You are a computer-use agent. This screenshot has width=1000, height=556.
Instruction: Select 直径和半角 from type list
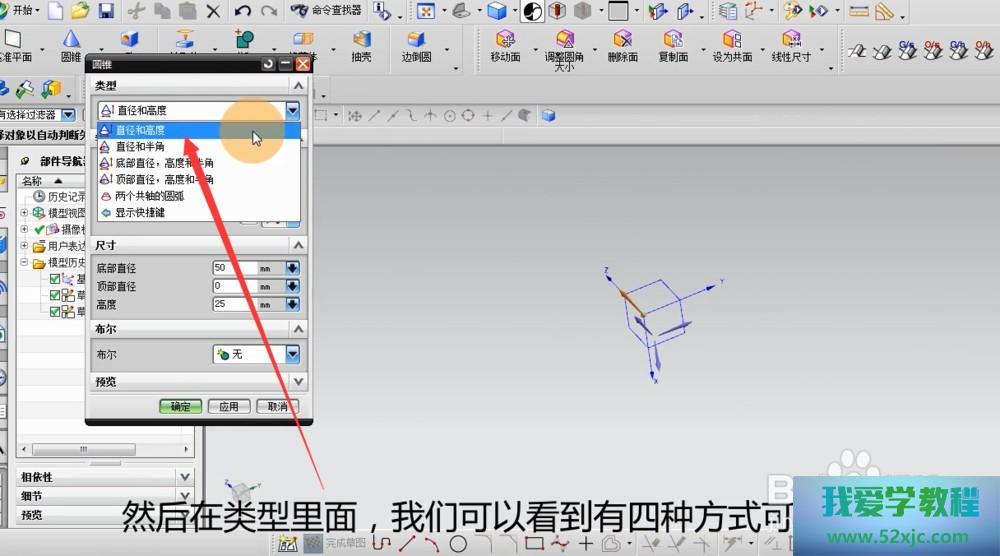coord(140,146)
